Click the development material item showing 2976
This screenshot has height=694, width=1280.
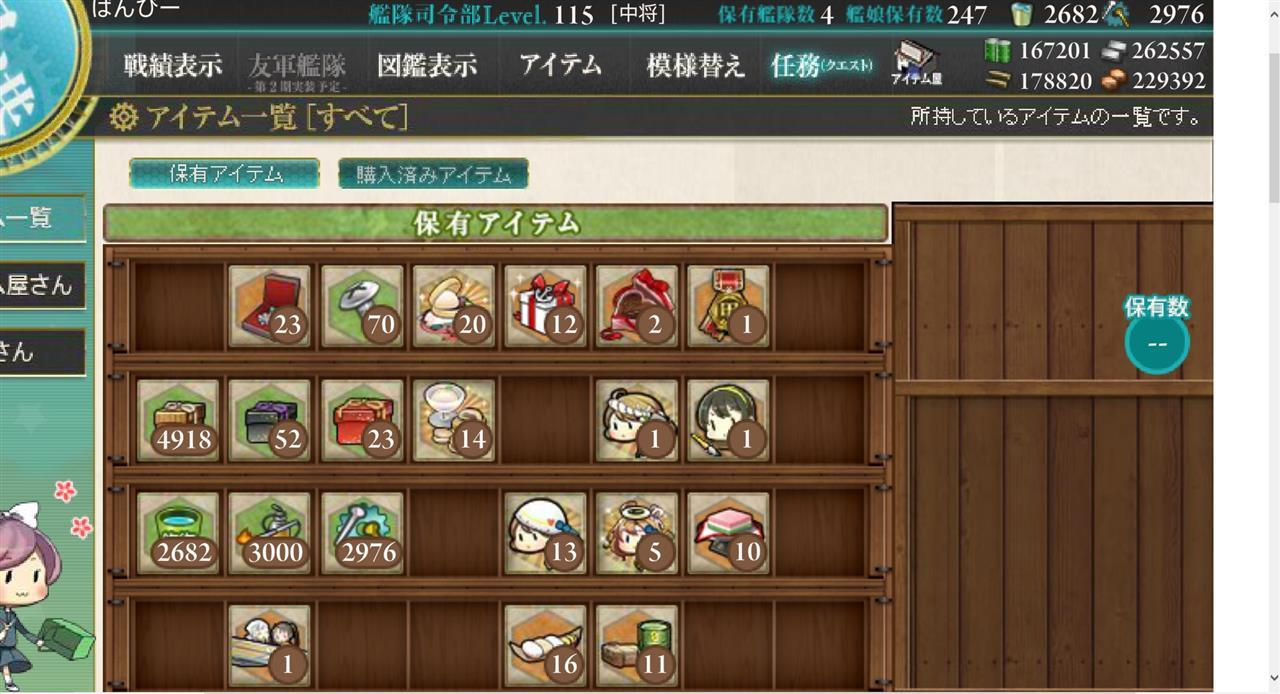(x=362, y=533)
